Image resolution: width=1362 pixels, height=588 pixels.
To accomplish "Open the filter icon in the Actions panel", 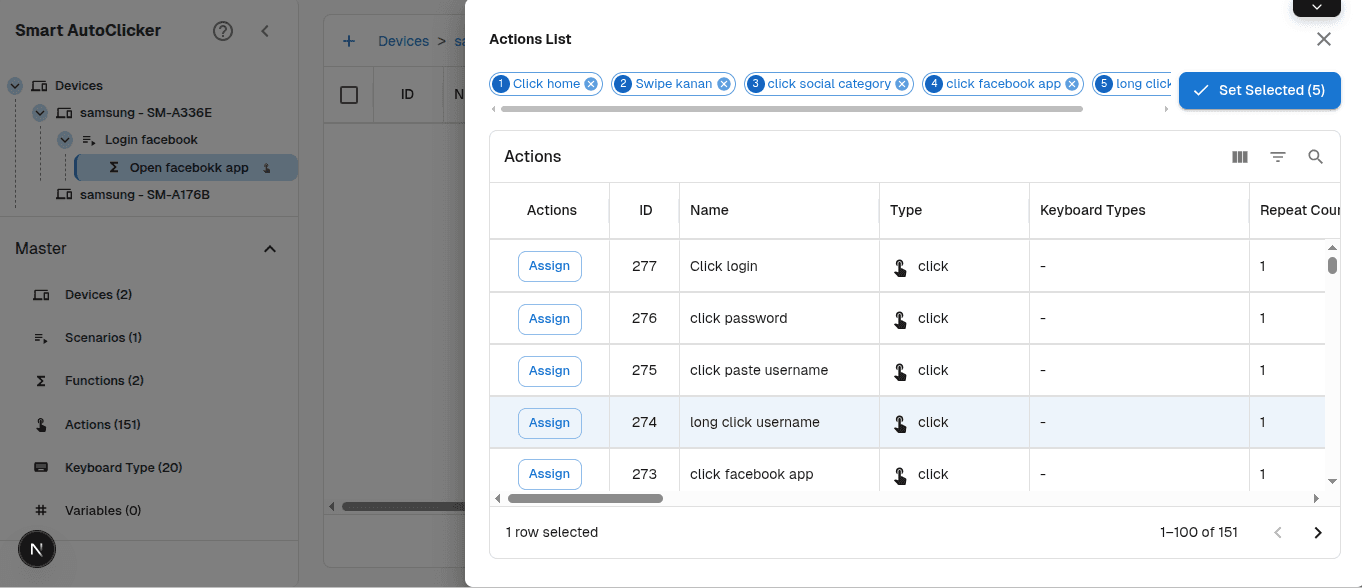I will point(1278,156).
